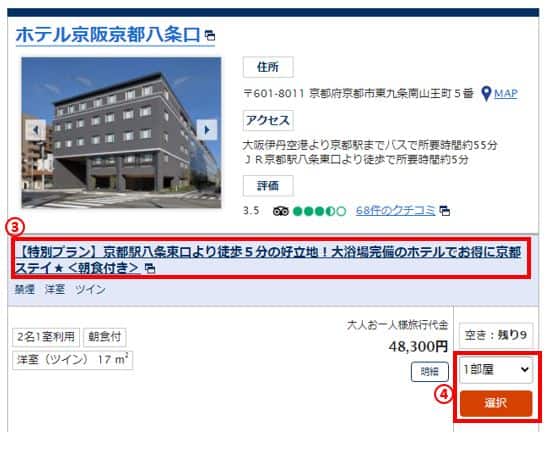Image resolution: width=554 pixels, height=460 pixels.
Task: Click the アクセス label box
Action: coord(268,120)
